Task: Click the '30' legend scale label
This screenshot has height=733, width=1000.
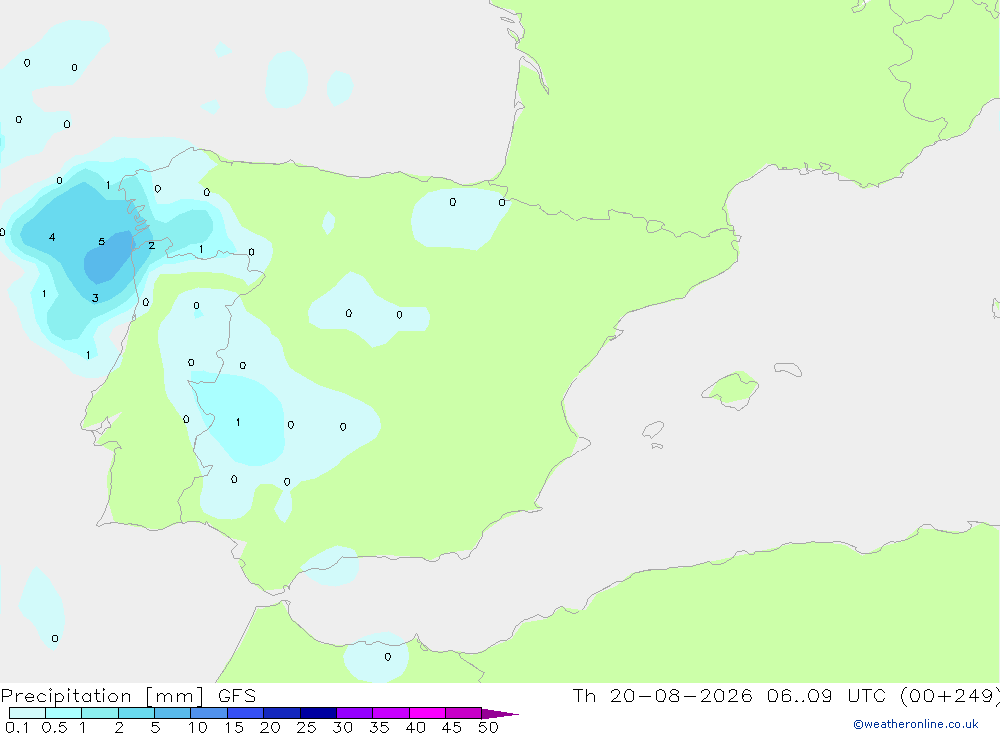Action: pyautogui.click(x=343, y=727)
